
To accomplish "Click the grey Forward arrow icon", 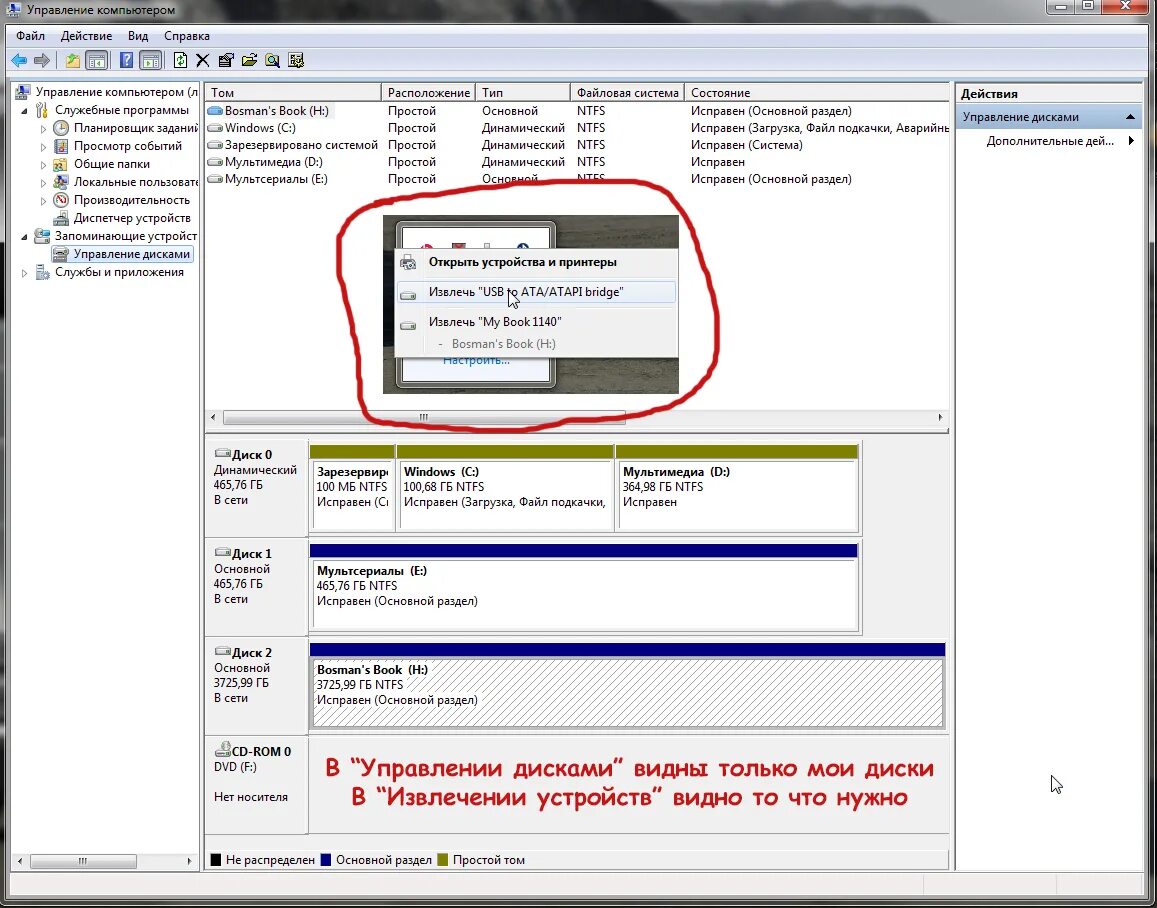I will (x=42, y=60).
